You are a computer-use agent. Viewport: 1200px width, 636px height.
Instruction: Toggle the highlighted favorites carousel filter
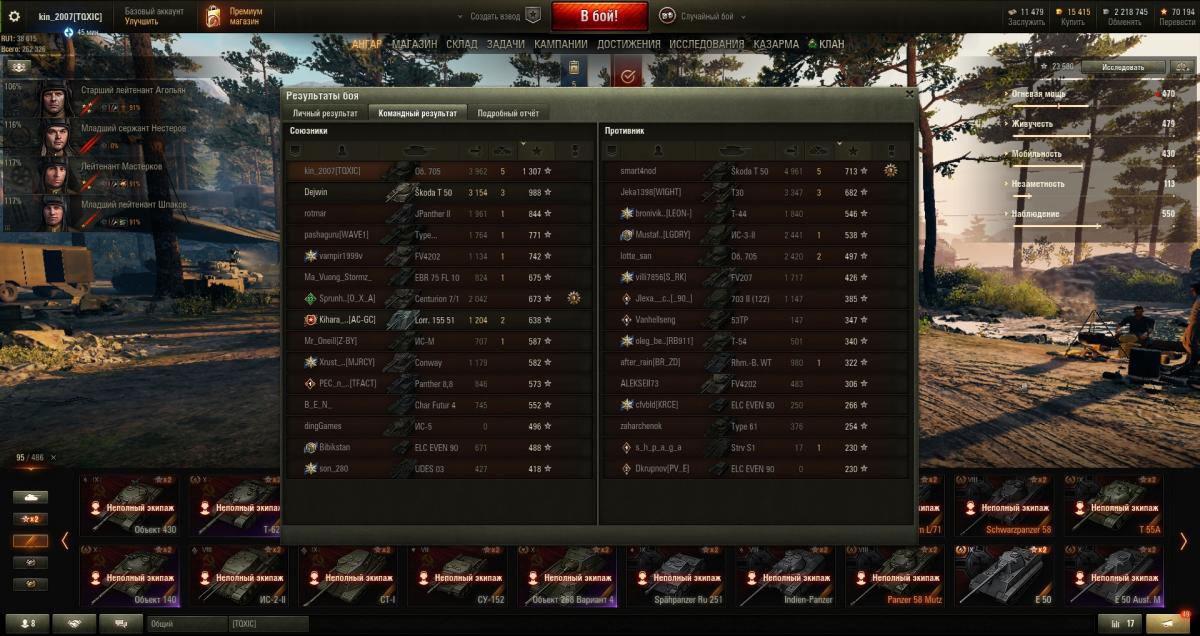pyautogui.click(x=30, y=541)
